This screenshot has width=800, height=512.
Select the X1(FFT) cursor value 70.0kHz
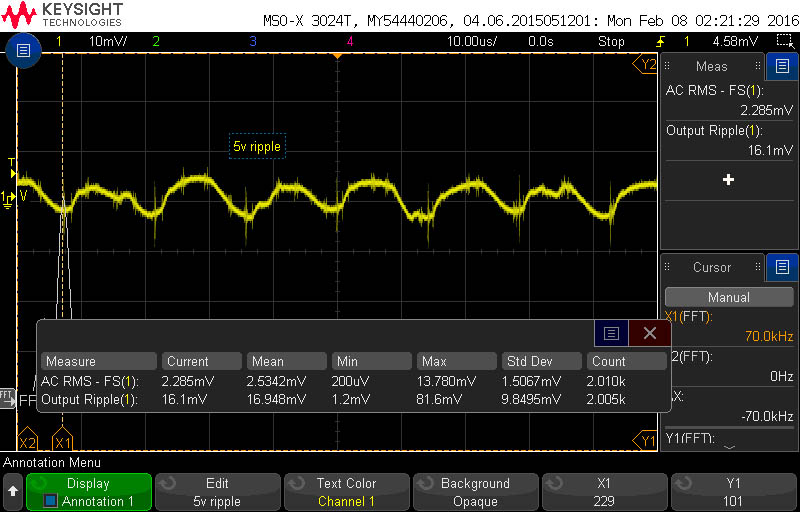pos(769,337)
